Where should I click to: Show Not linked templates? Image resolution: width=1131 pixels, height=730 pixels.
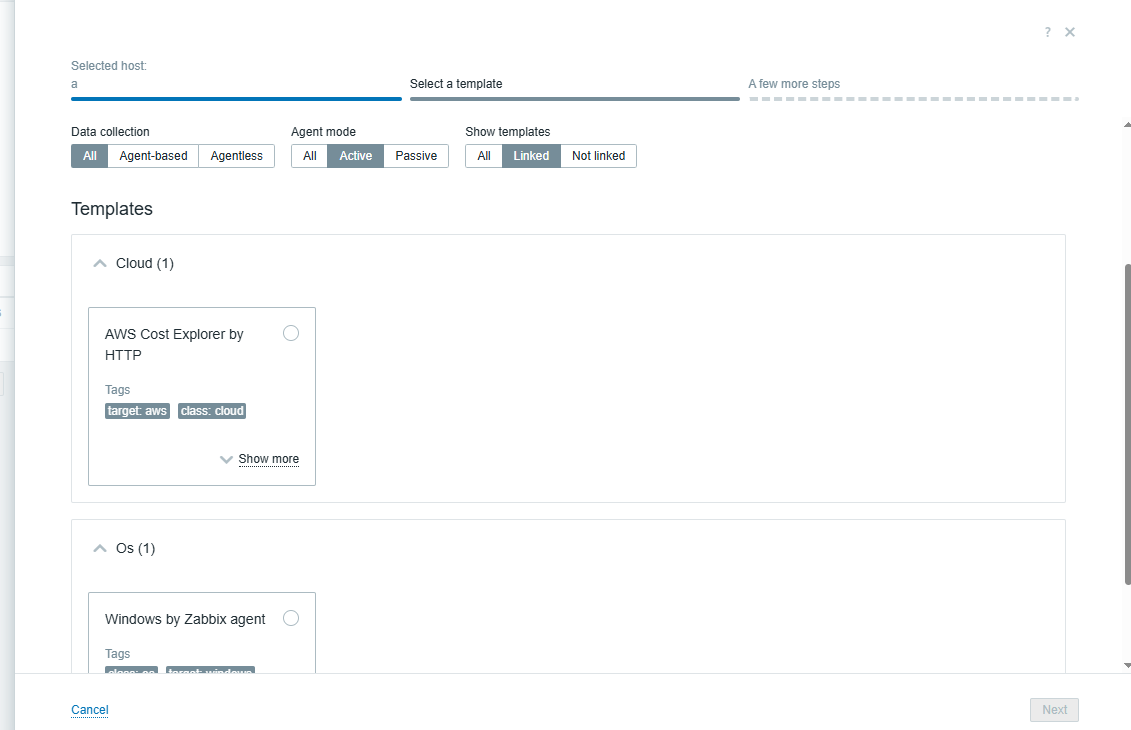(x=599, y=156)
